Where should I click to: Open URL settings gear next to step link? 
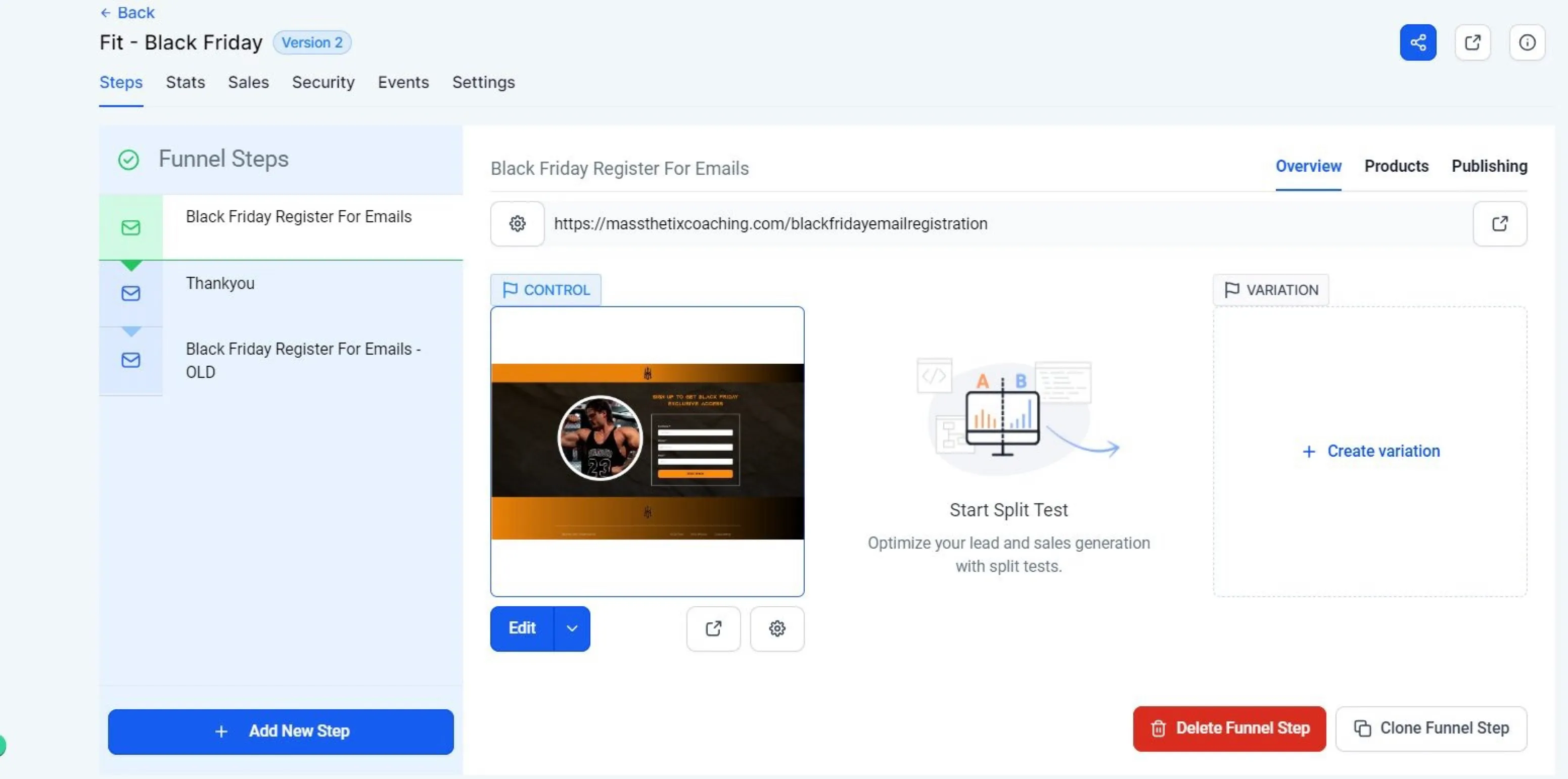pos(518,224)
